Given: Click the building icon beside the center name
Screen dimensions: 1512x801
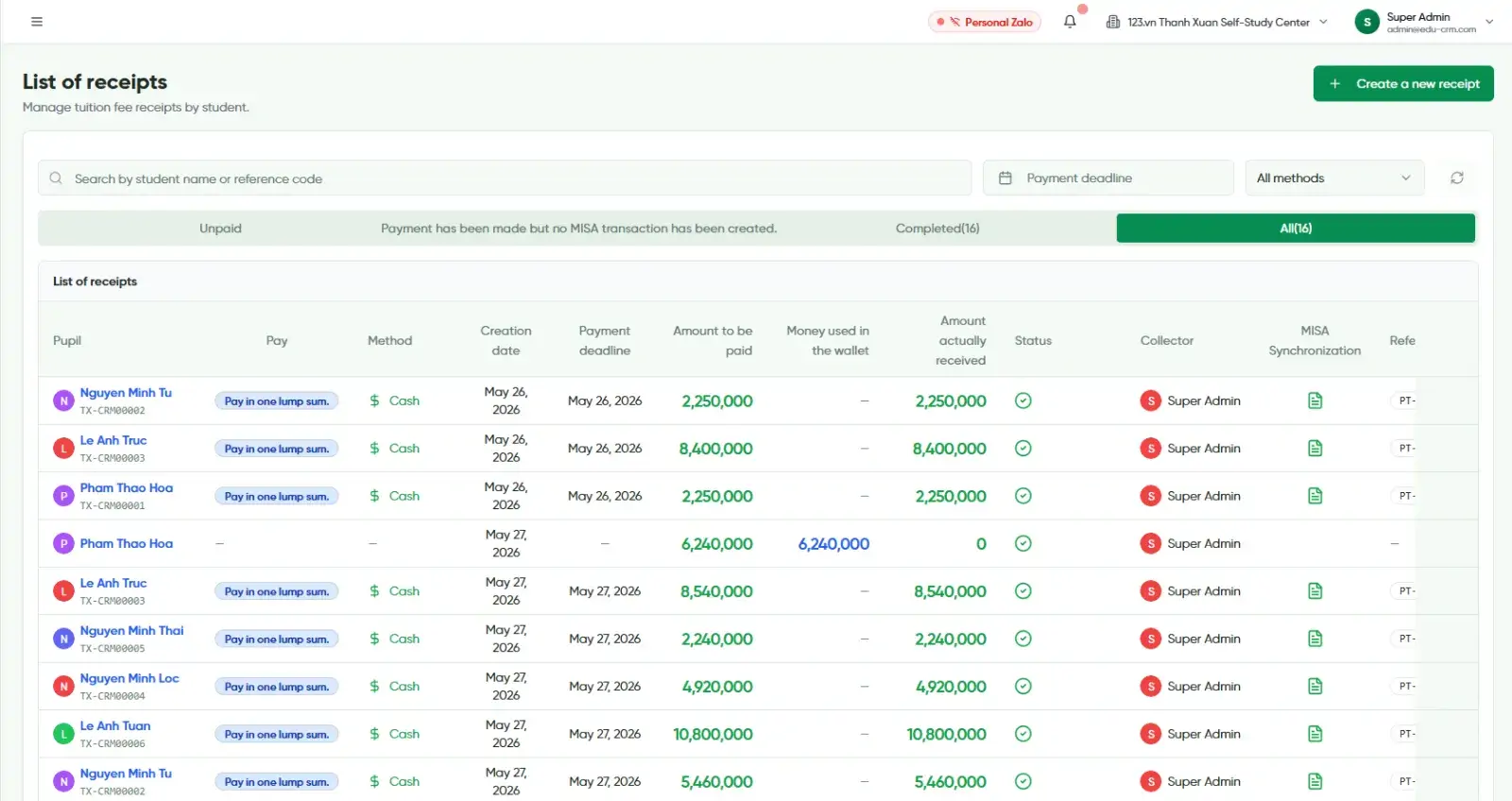Looking at the screenshot, I should coord(1113,22).
